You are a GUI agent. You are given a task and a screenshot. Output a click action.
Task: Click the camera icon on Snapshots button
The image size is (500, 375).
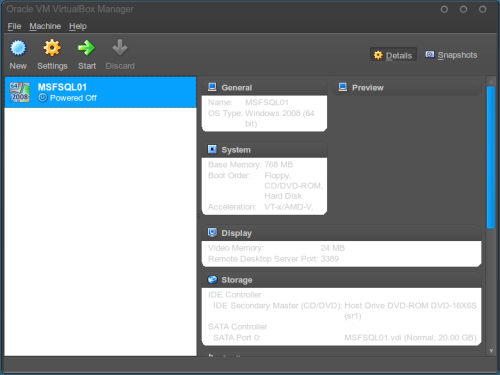[430, 54]
